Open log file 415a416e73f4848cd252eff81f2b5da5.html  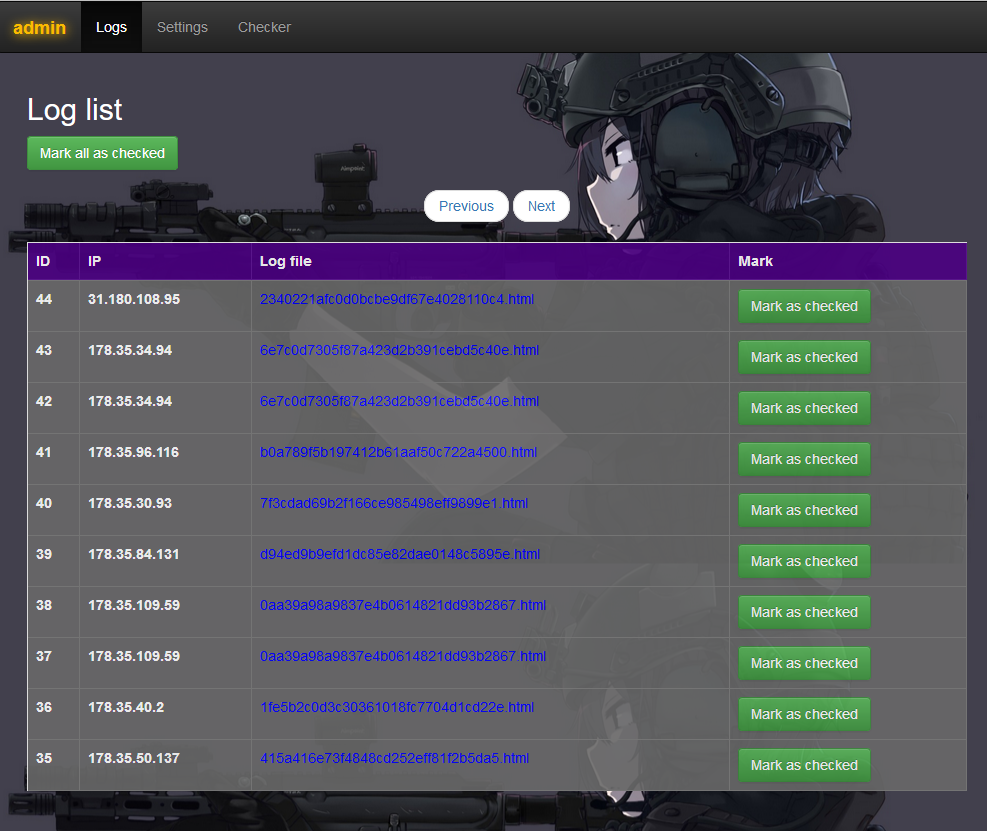tap(394, 758)
